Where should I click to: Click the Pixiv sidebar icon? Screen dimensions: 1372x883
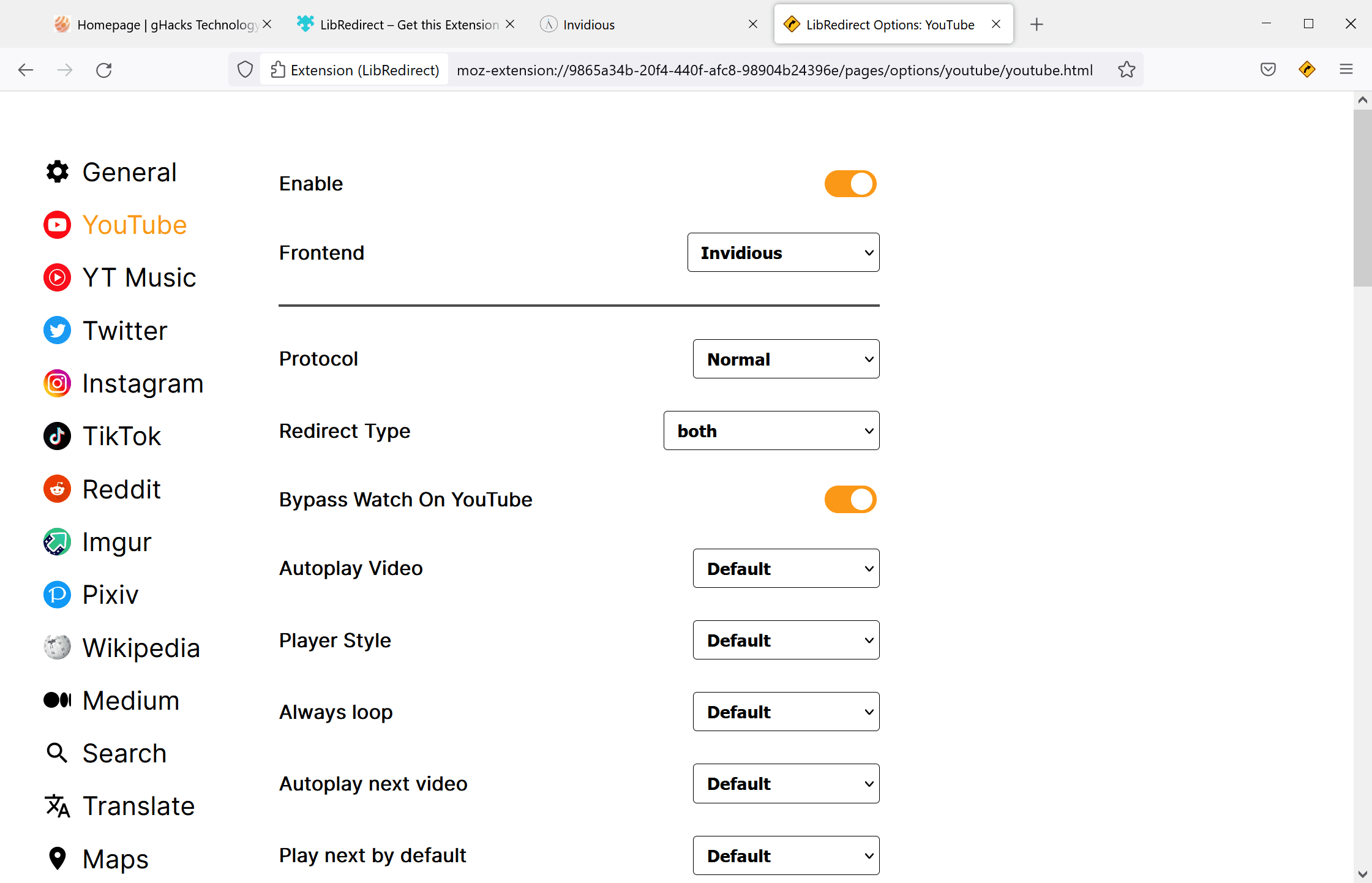tap(56, 594)
